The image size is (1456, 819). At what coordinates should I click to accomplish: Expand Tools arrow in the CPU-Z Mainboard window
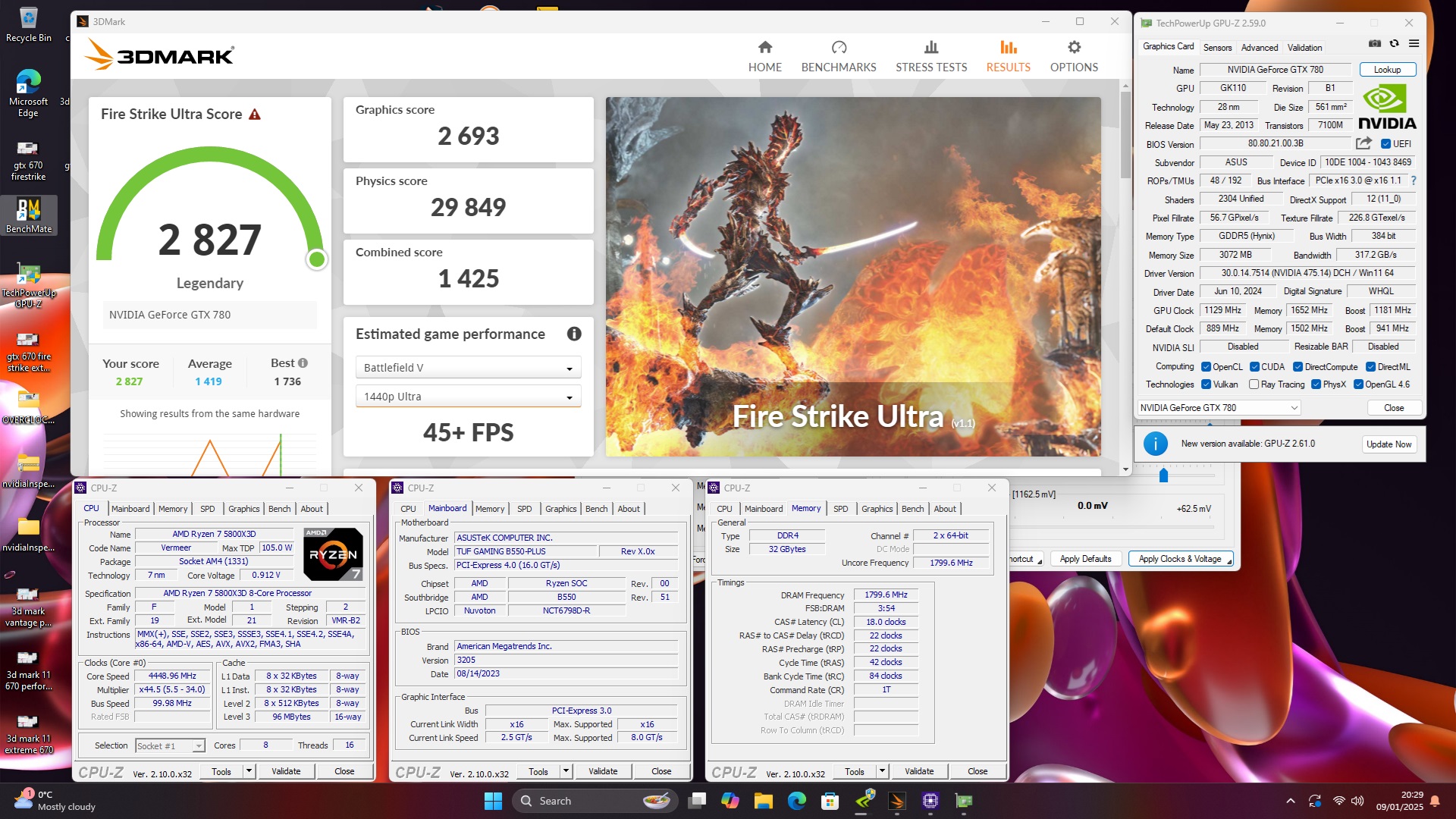click(565, 771)
